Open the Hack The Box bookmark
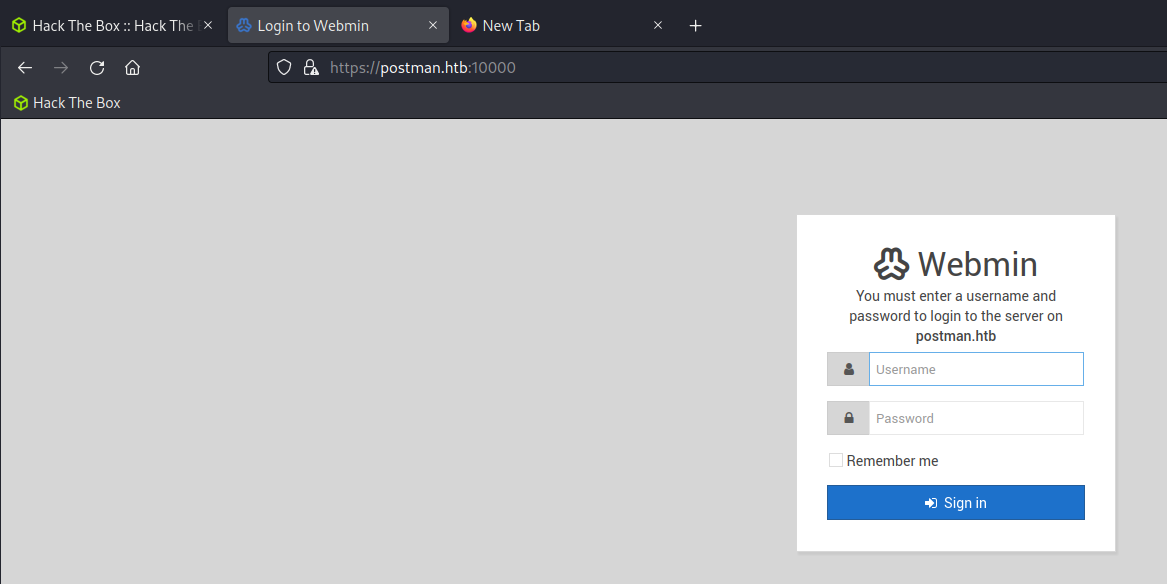 point(67,103)
